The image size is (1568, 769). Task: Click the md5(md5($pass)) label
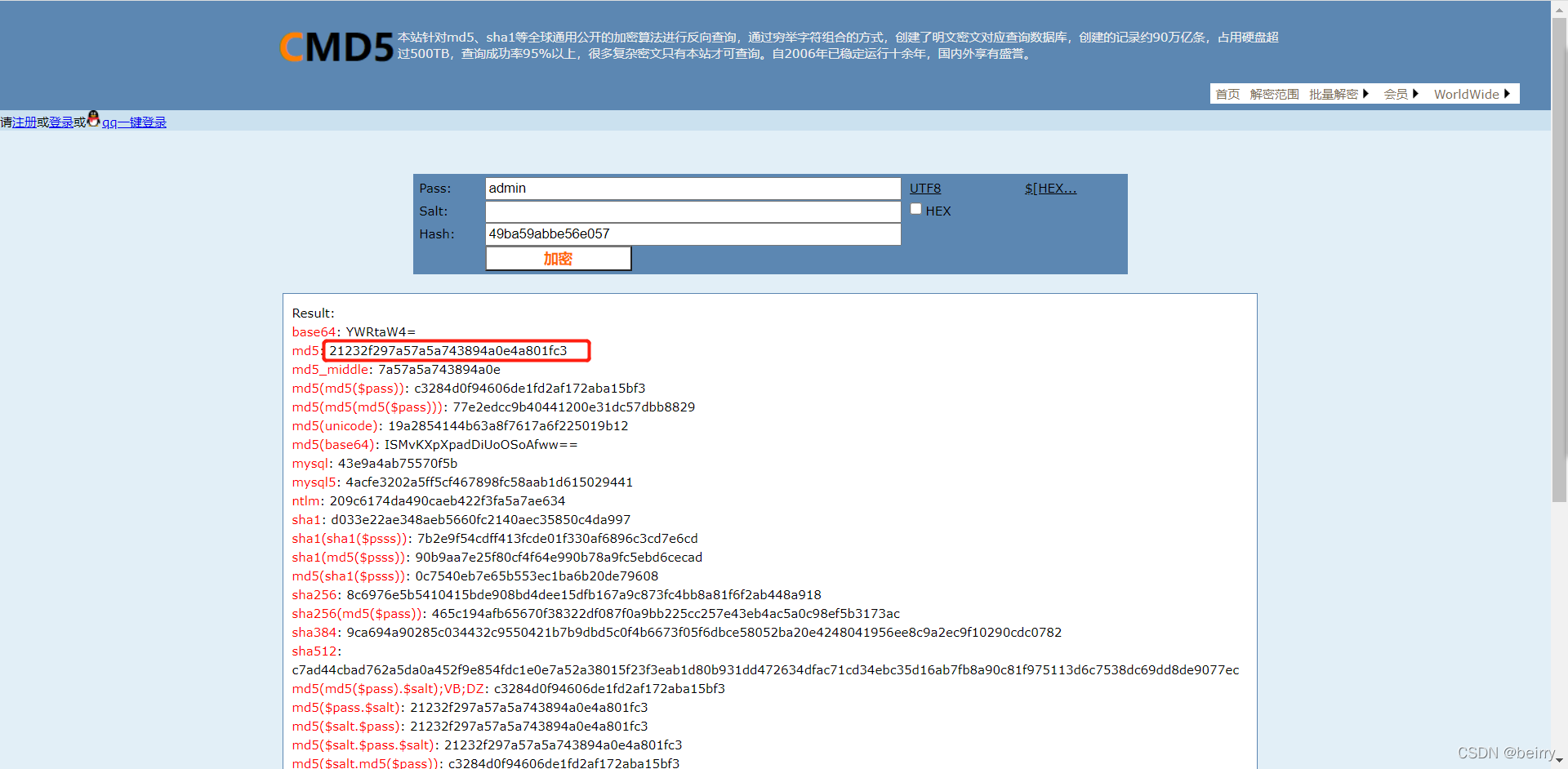[349, 389]
